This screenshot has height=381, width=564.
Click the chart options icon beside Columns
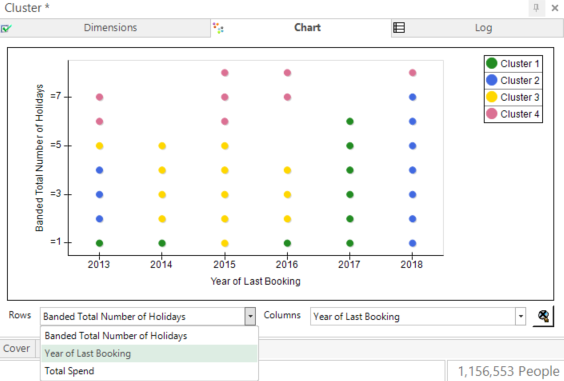[x=543, y=316]
